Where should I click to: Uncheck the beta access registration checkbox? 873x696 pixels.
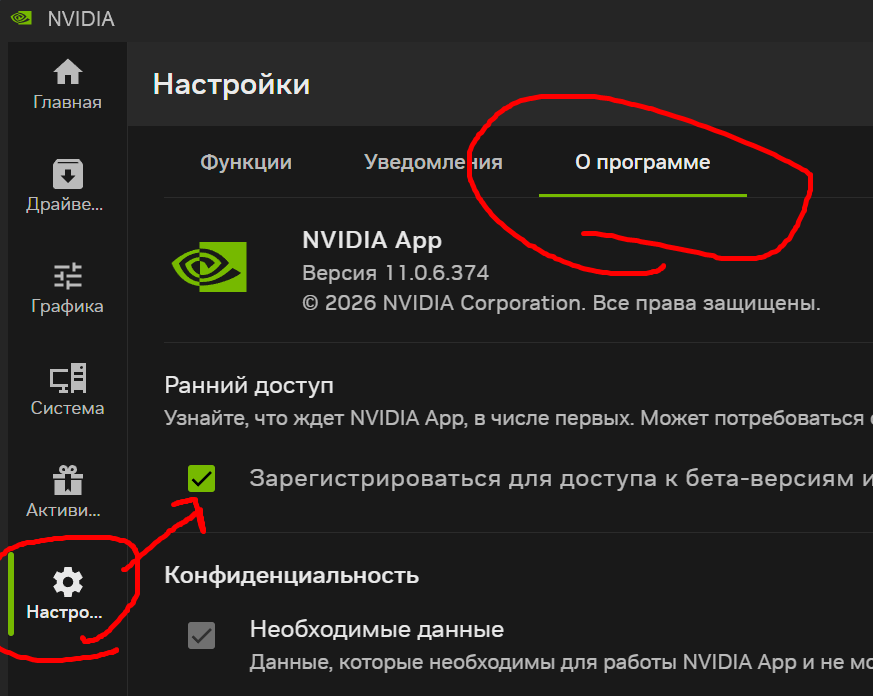202,479
